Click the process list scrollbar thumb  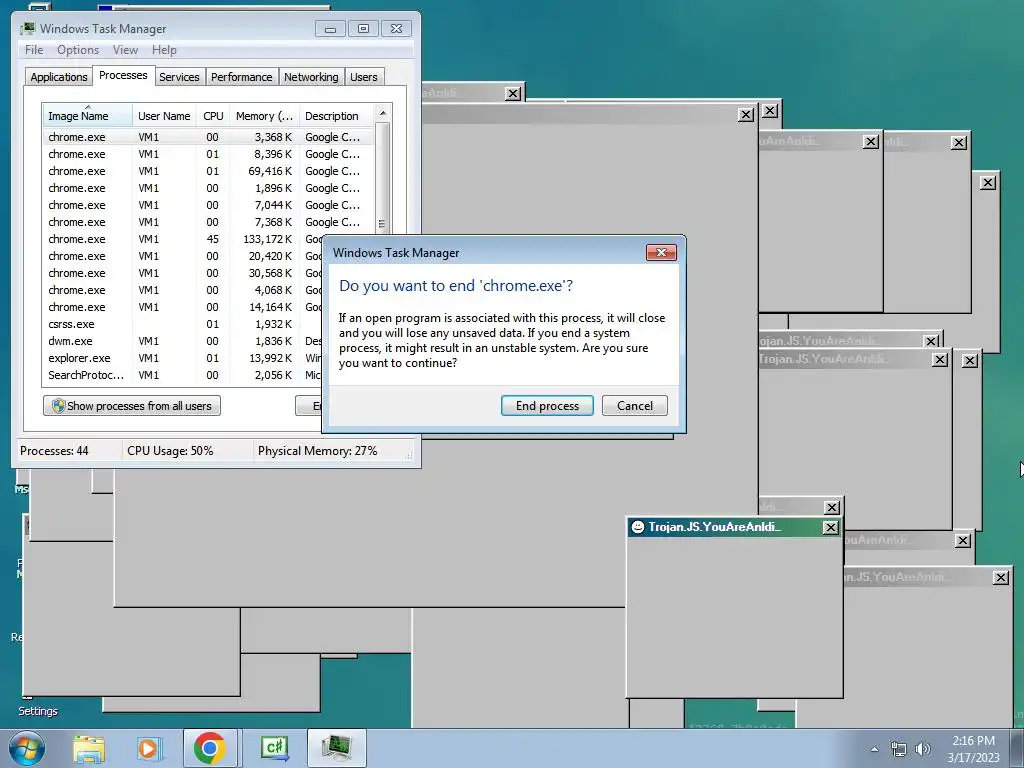(383, 178)
